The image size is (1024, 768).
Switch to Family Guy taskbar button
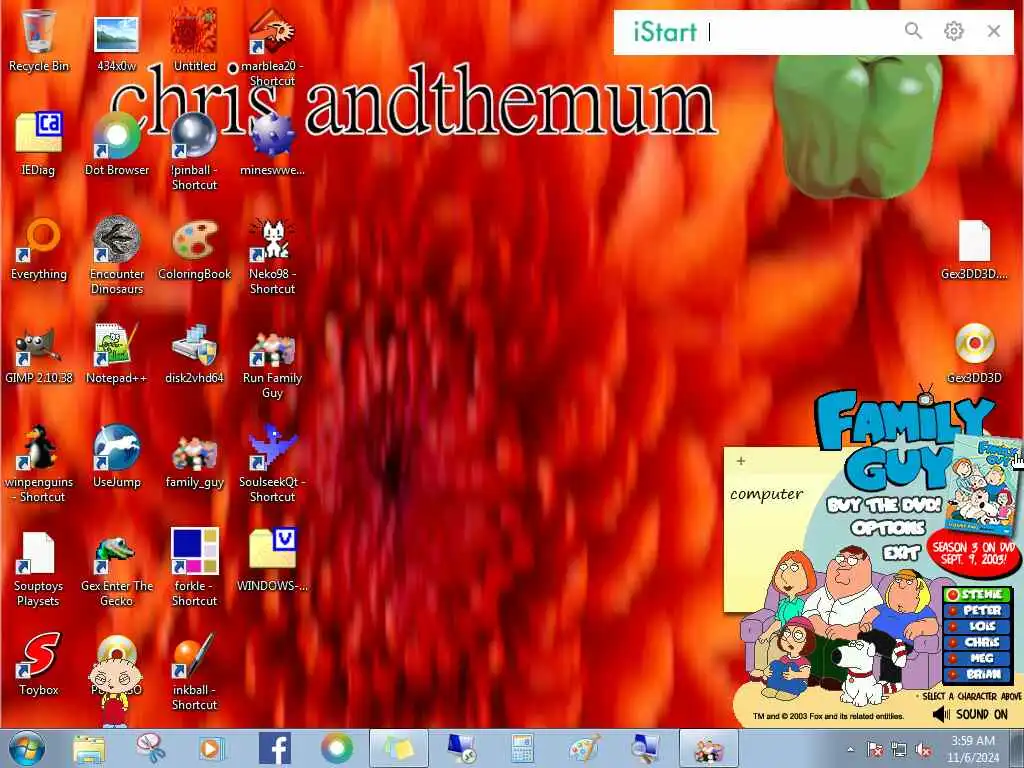point(709,748)
